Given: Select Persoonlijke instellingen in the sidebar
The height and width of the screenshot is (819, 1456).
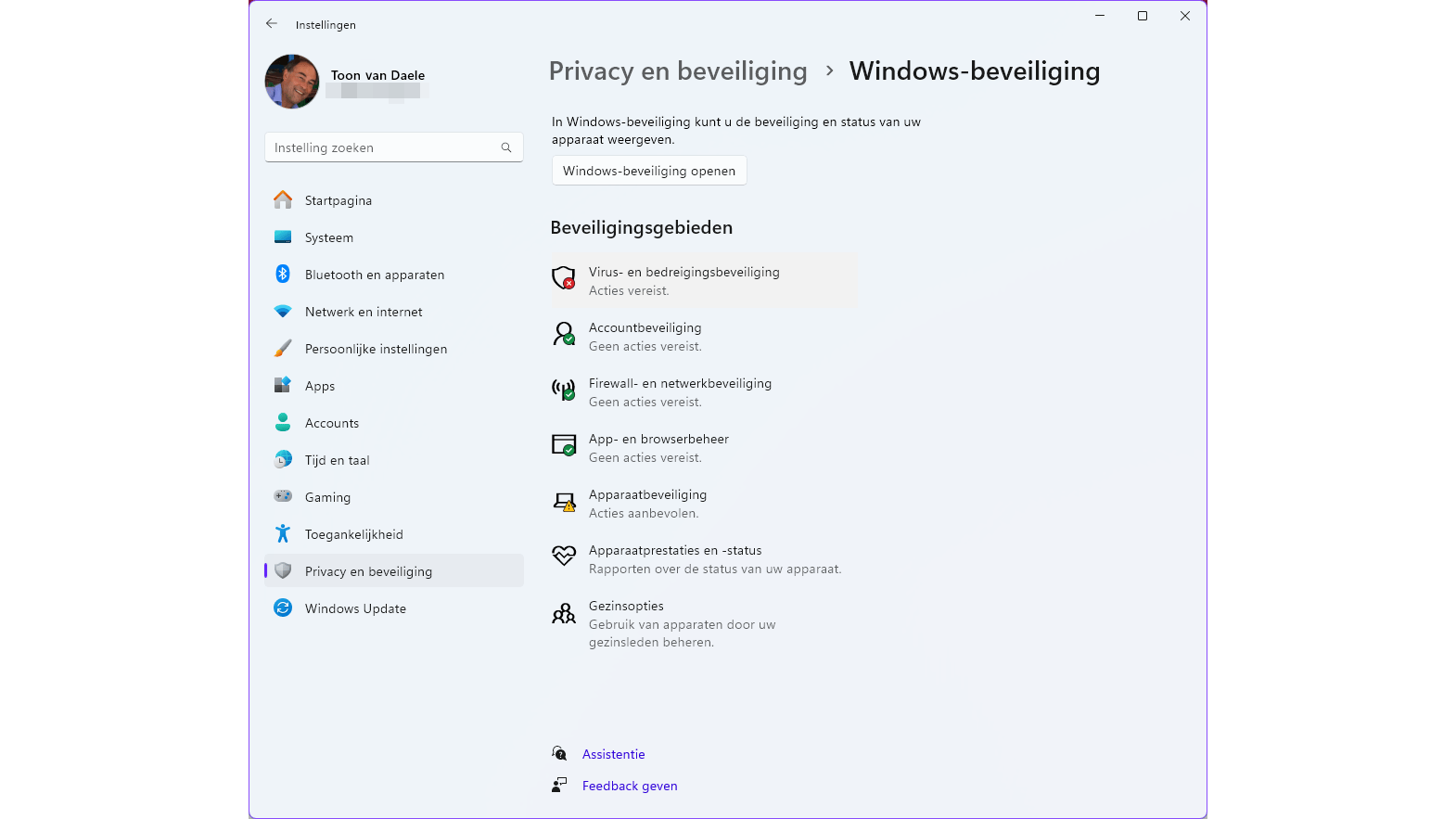Looking at the screenshot, I should (x=376, y=349).
